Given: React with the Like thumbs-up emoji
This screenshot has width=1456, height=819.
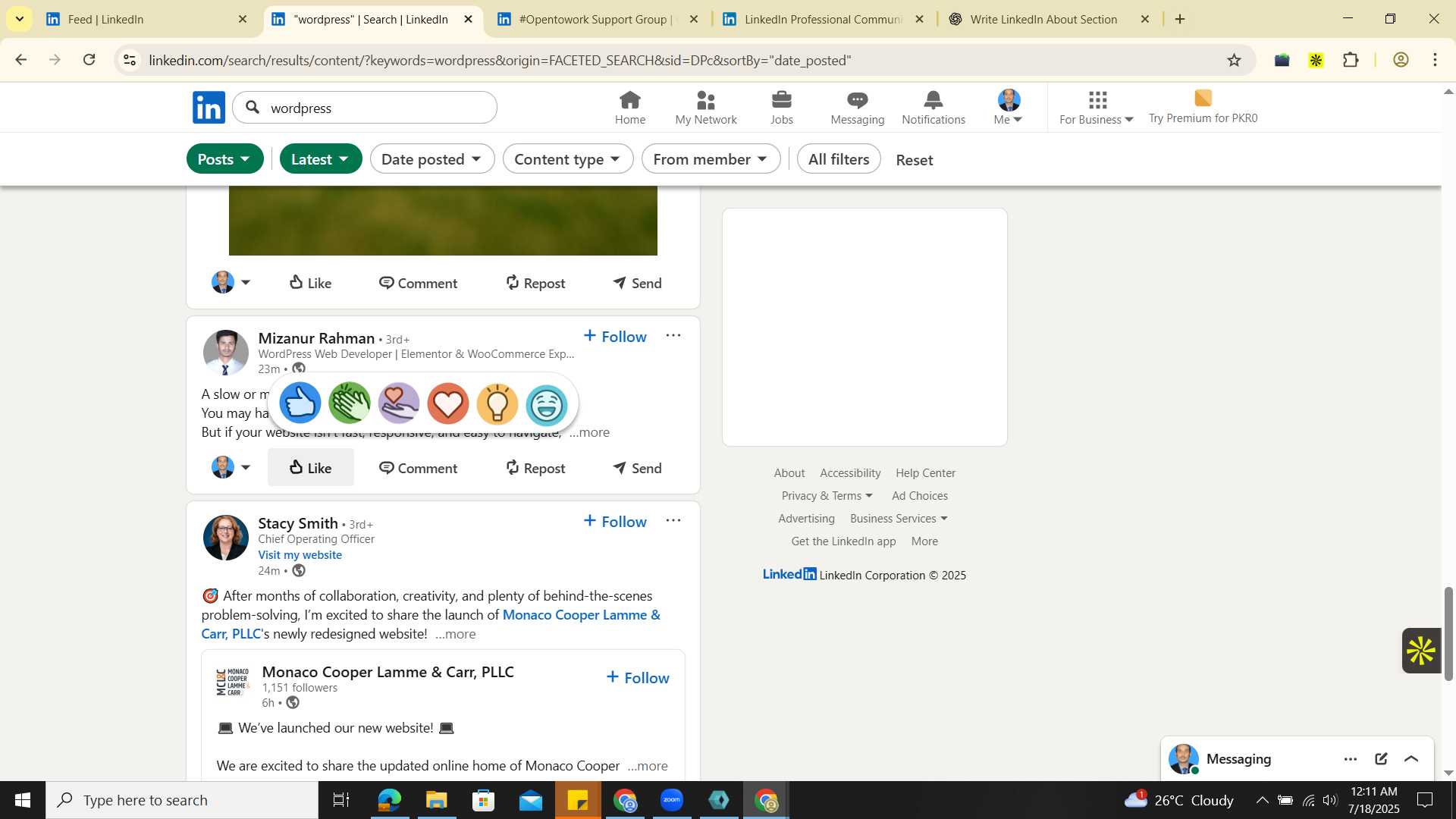Looking at the screenshot, I should coord(300,403).
